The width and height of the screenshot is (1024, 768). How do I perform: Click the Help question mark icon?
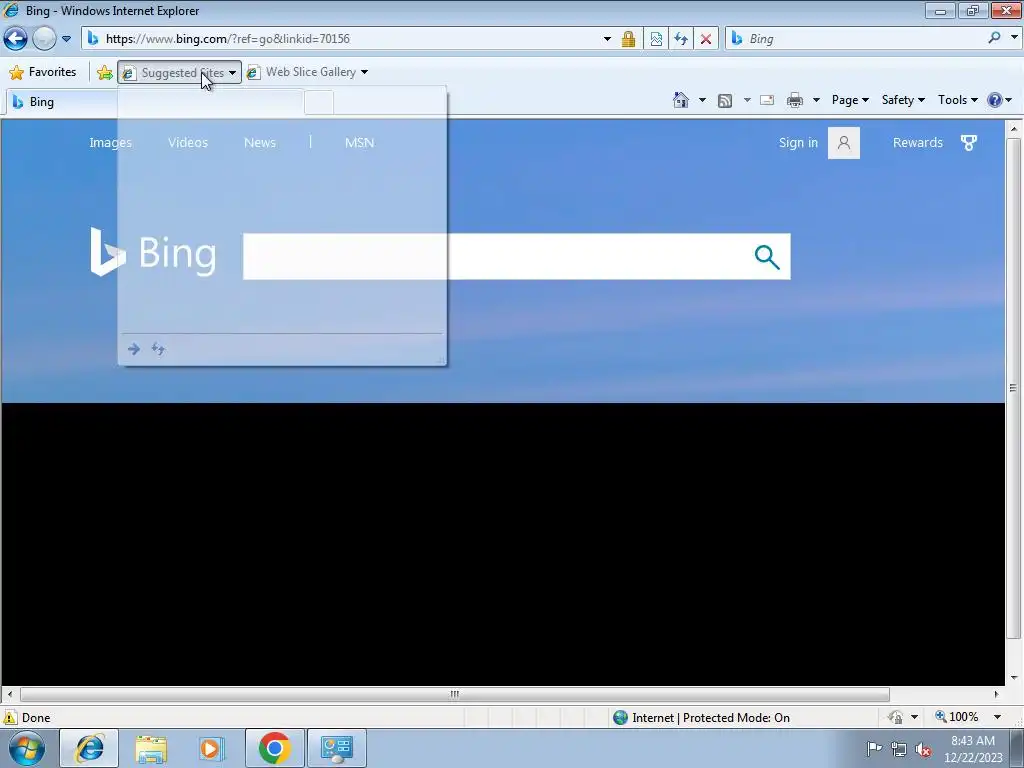pos(995,100)
